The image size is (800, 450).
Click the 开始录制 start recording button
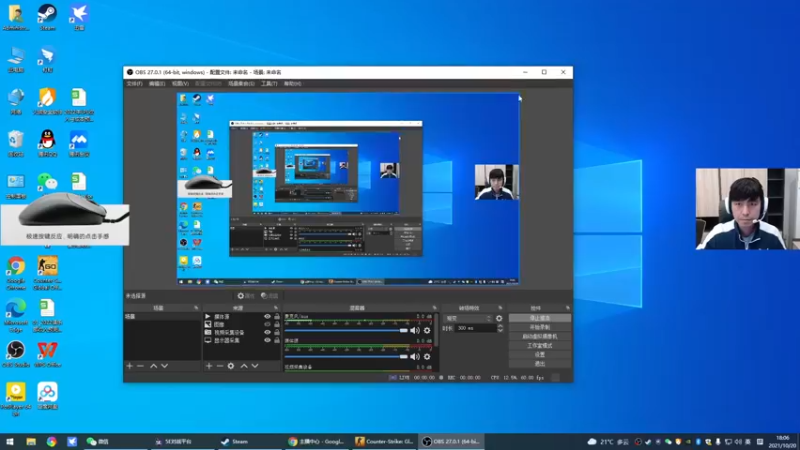540,327
